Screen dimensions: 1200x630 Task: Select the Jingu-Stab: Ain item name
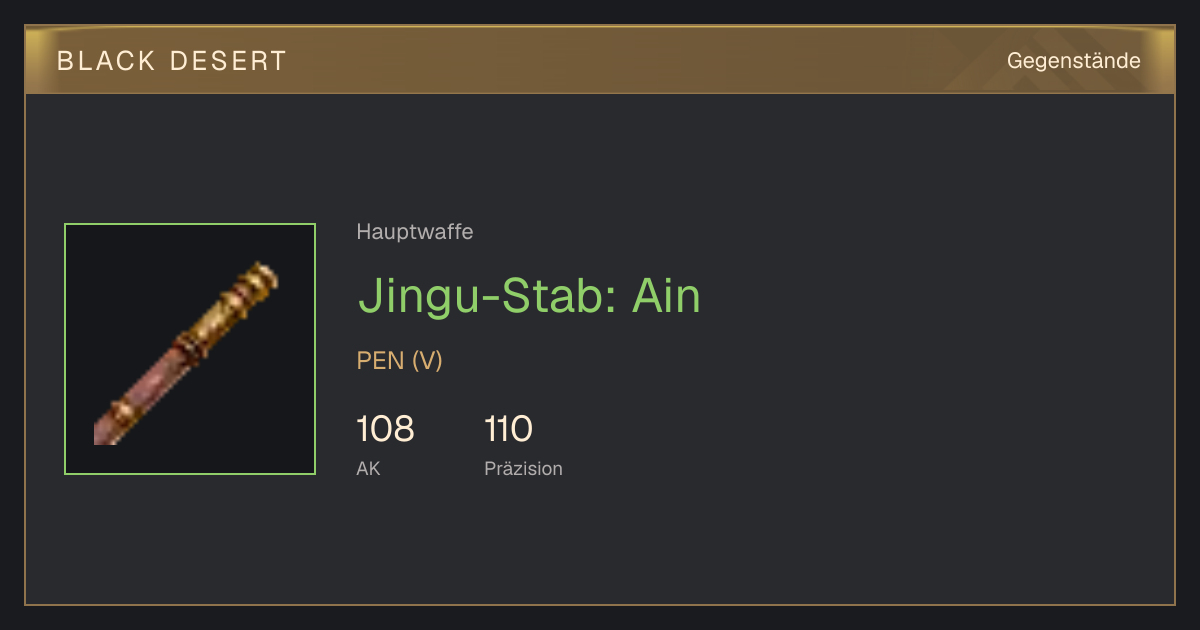pos(529,296)
